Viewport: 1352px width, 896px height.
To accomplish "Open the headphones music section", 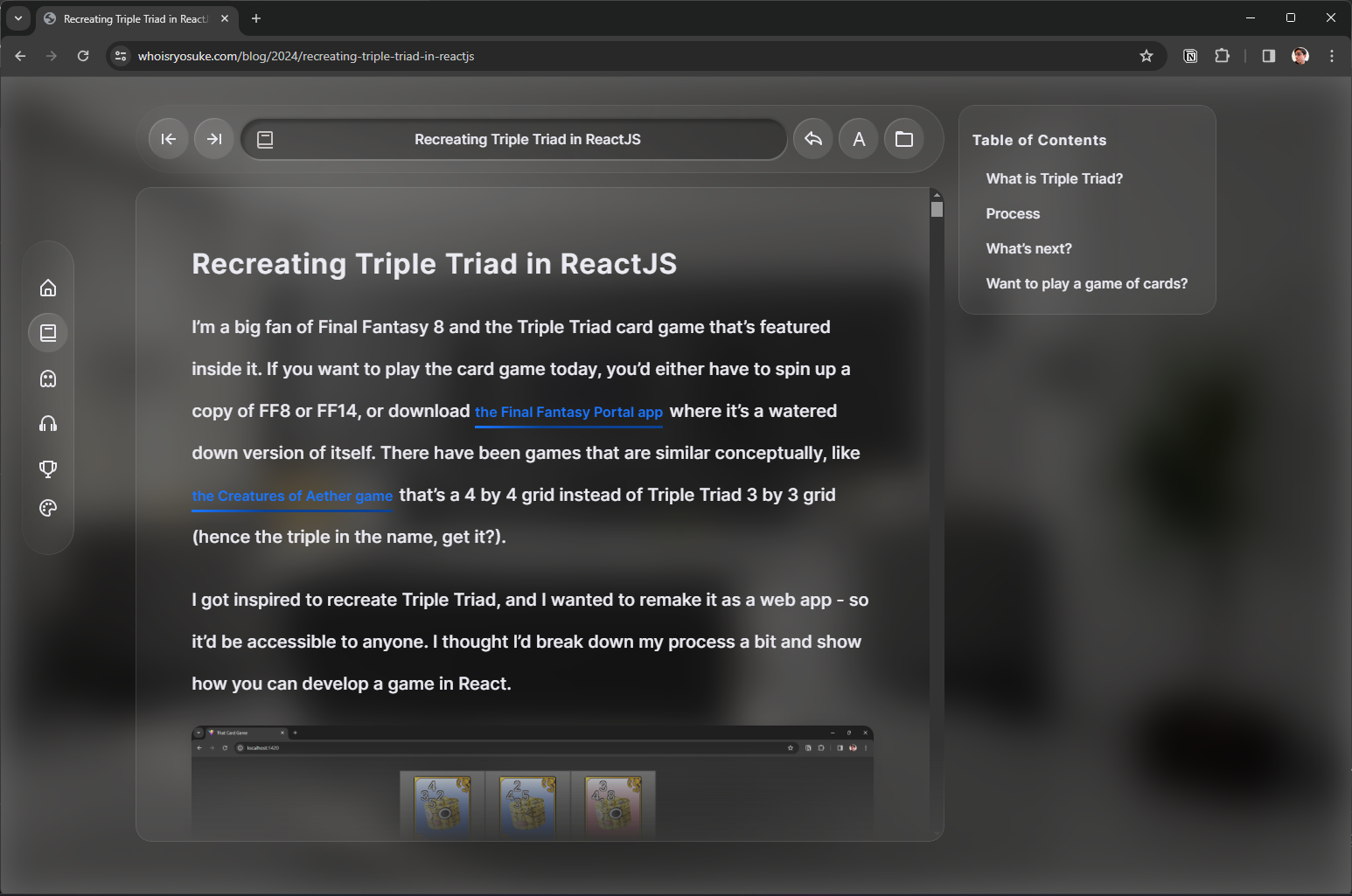I will 47,423.
